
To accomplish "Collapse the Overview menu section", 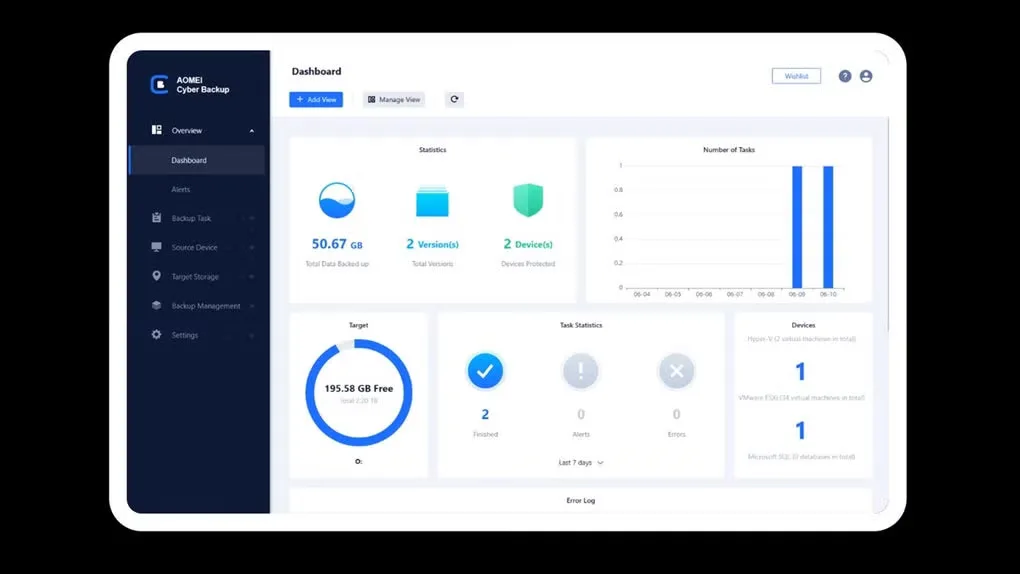I will [252, 131].
